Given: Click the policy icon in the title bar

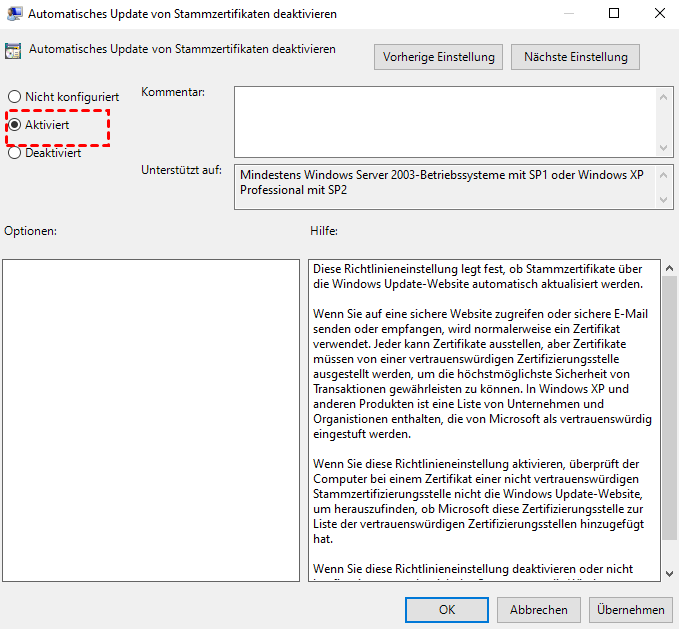Looking at the screenshot, I should click(14, 14).
